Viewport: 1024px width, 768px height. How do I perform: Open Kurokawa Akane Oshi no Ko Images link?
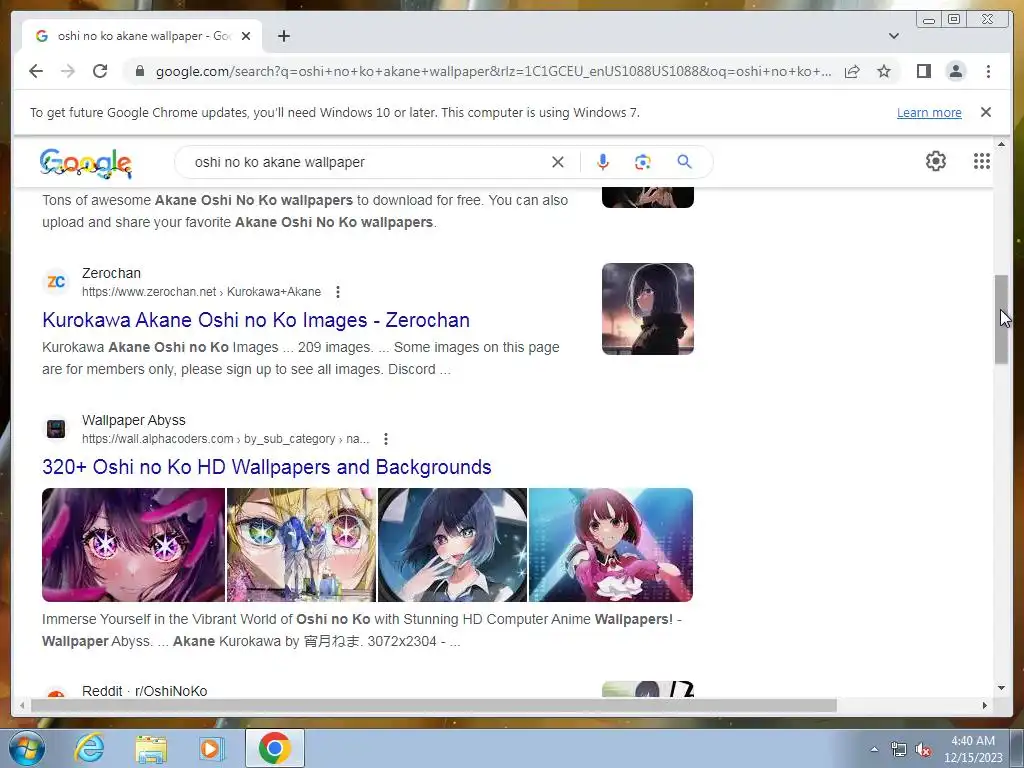click(256, 320)
